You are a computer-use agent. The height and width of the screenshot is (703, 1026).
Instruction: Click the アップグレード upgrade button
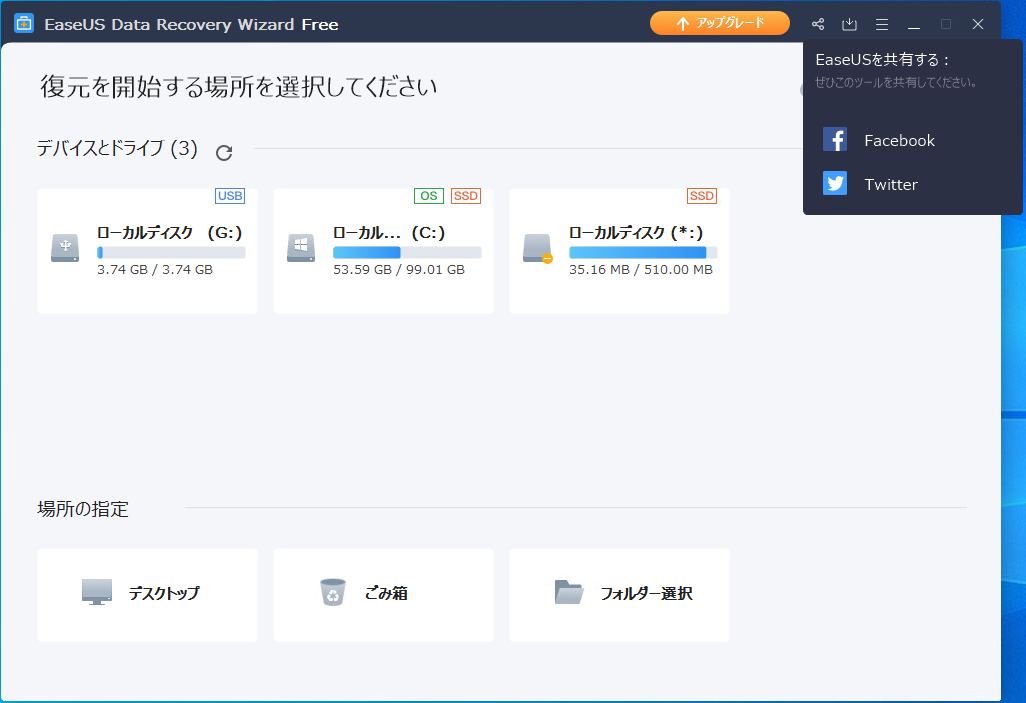[x=720, y=23]
